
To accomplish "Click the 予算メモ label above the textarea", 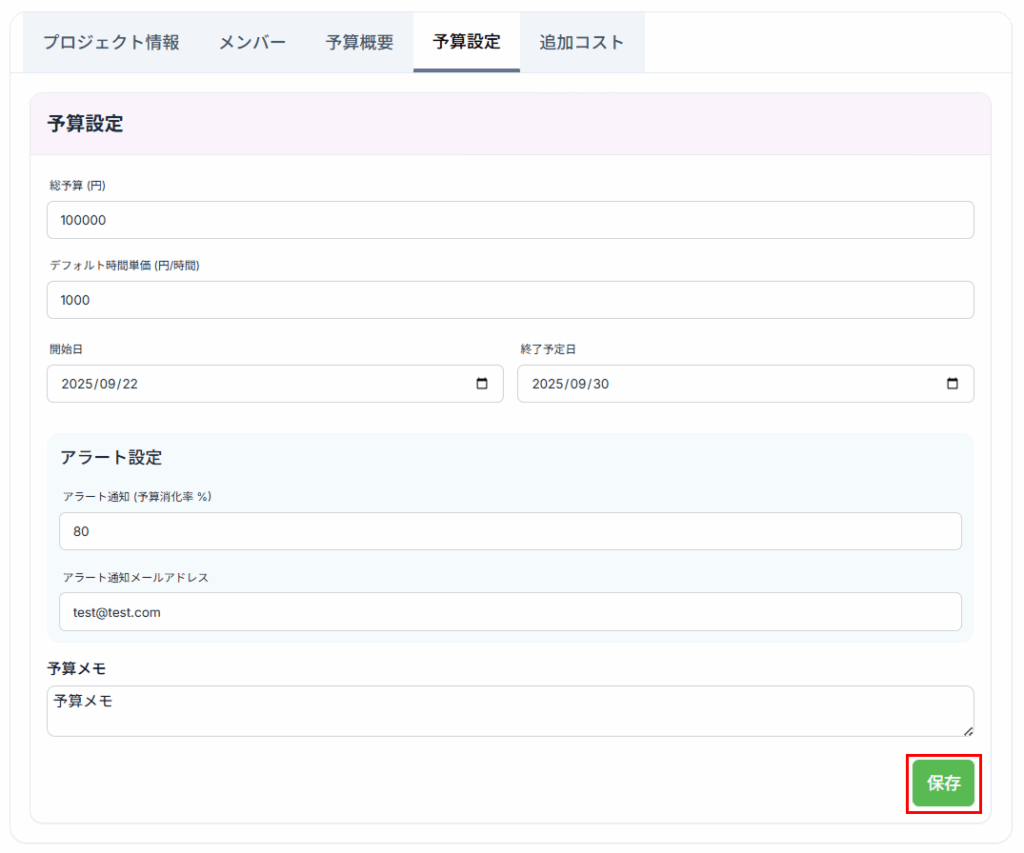I will pyautogui.click(x=76, y=668).
